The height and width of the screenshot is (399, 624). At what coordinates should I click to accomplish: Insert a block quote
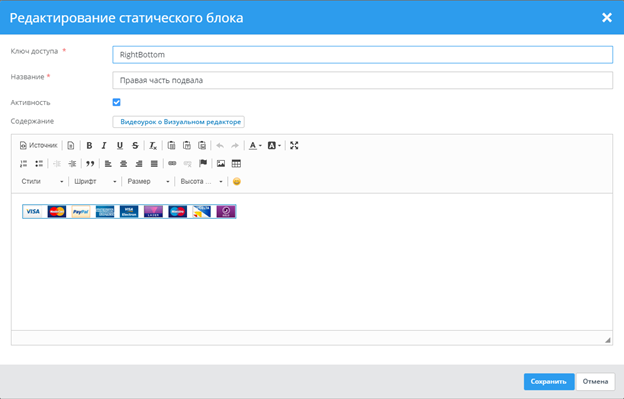[x=90, y=163]
